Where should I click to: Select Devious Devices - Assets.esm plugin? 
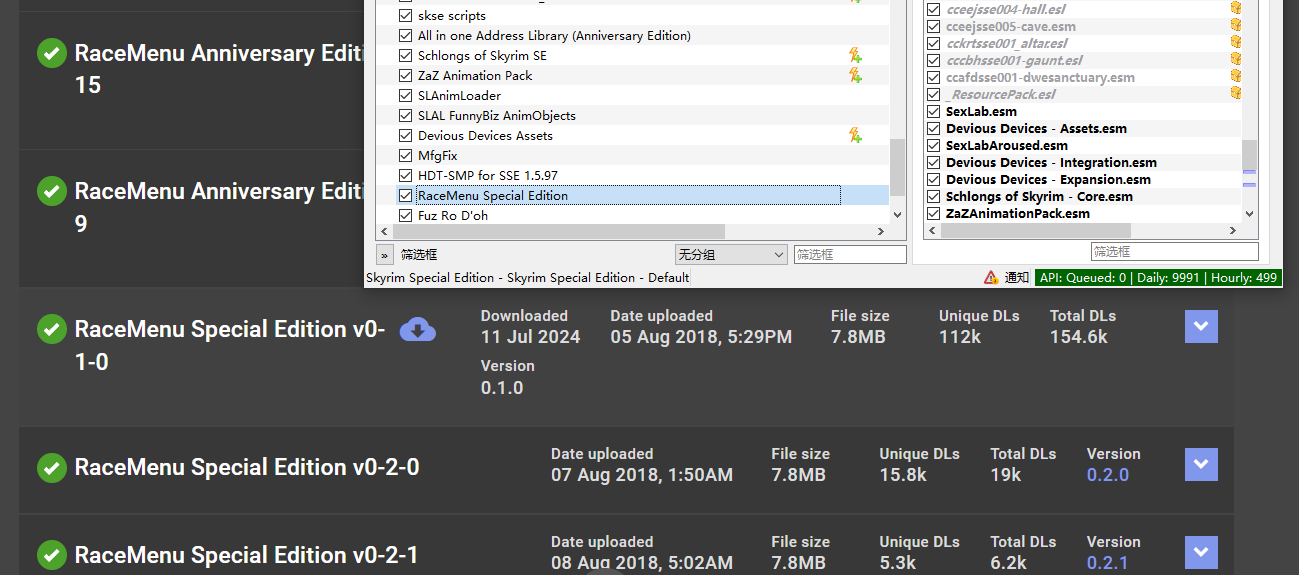click(x=1036, y=129)
